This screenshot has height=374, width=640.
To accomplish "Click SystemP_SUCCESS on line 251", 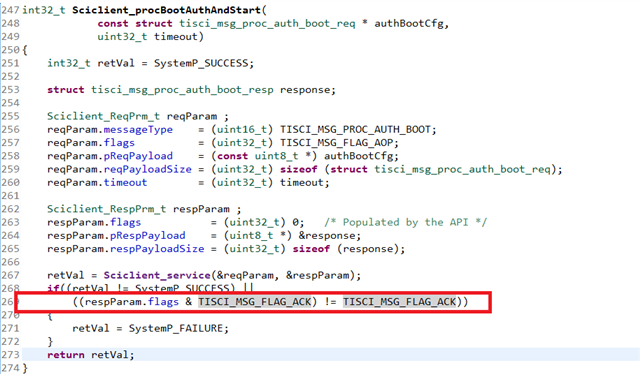I will coord(201,63).
